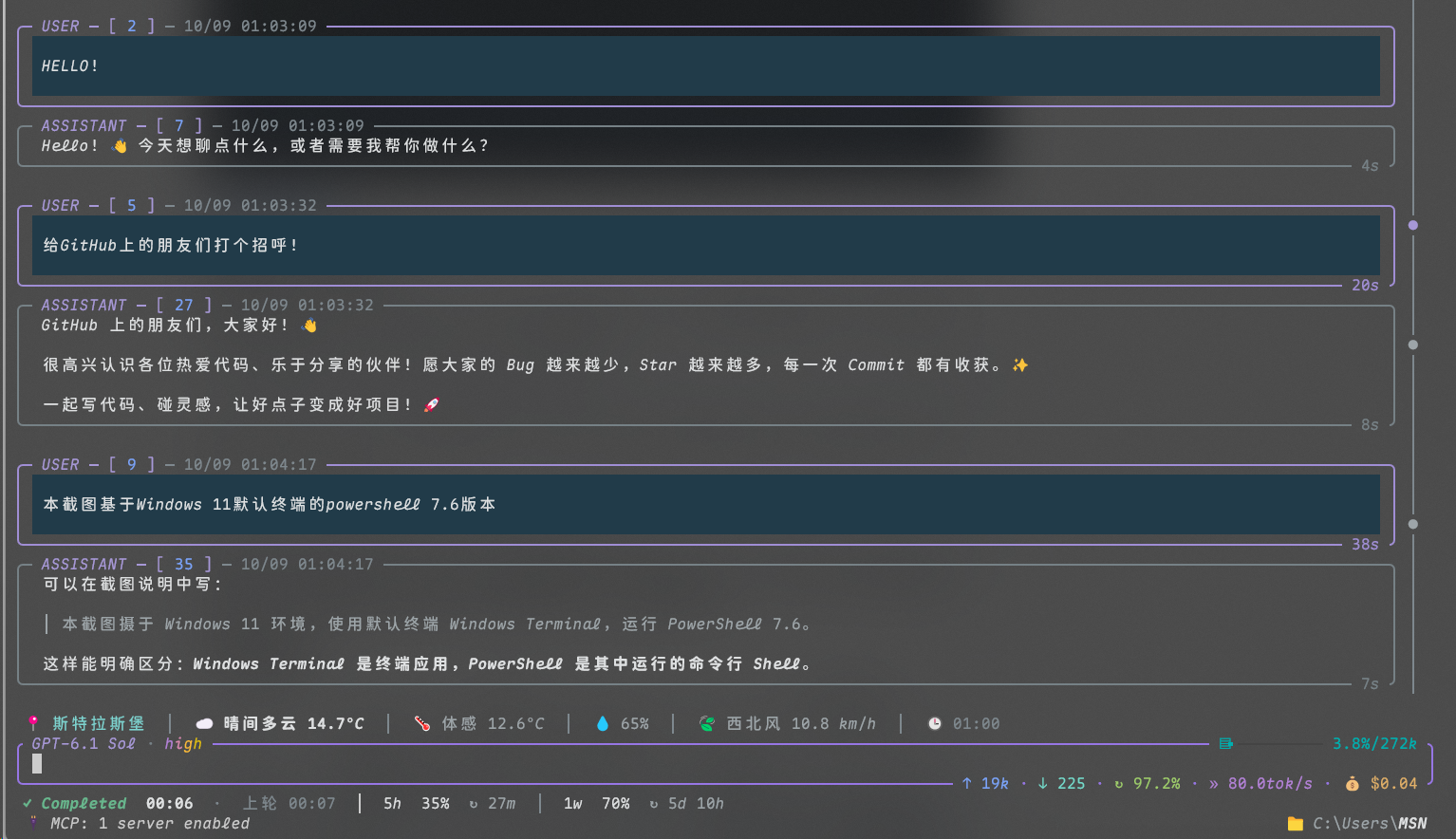1456x839 pixels.
Task: Click the down arrow beside 225
Action: click(1042, 783)
